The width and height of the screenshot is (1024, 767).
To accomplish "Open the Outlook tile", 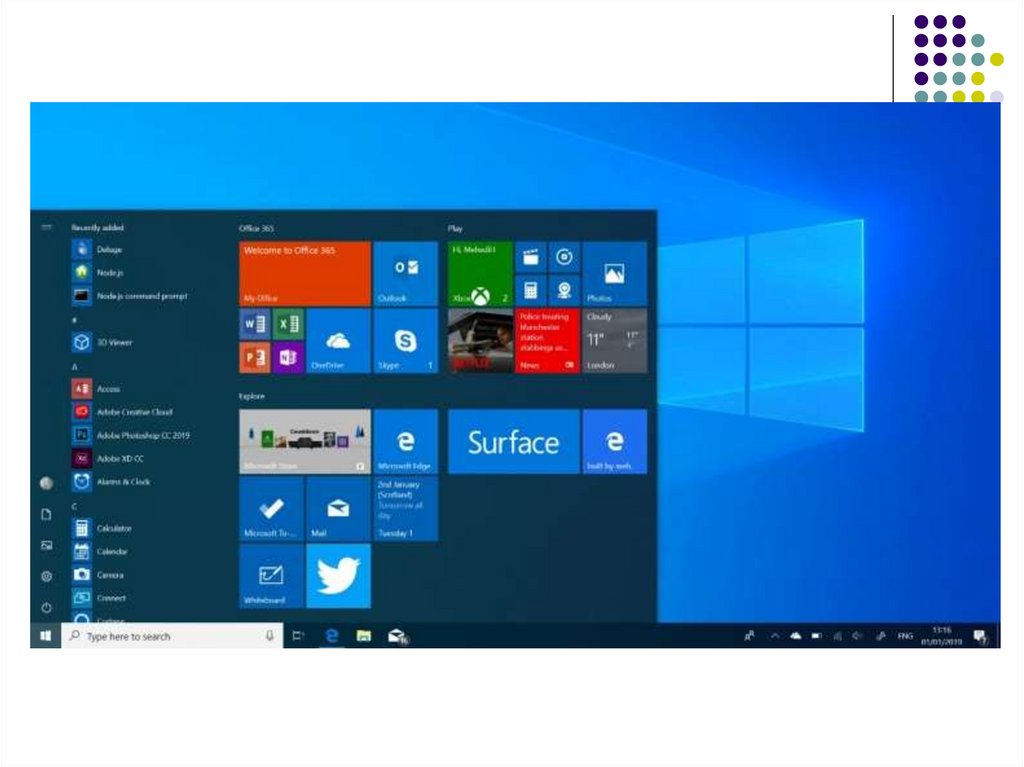I will point(406,274).
